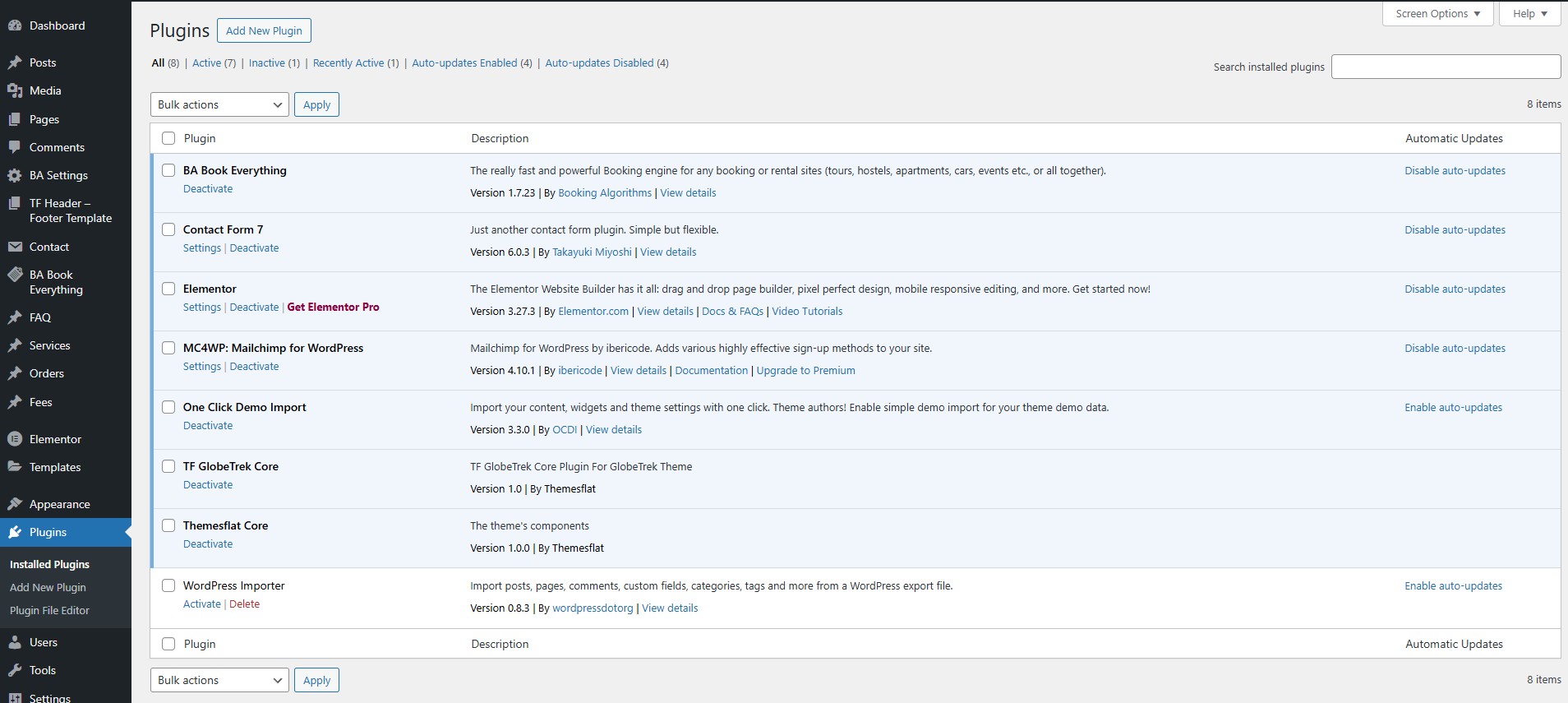Viewport: 1568px width, 703px height.
Task: Click the Fees pushpin icon
Action: point(14,402)
